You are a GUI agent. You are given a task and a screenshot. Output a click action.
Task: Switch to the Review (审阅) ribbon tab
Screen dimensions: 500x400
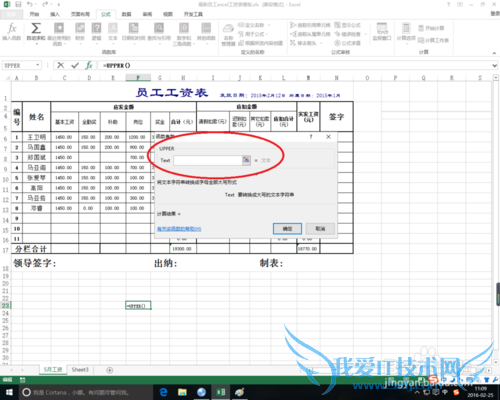pos(147,14)
